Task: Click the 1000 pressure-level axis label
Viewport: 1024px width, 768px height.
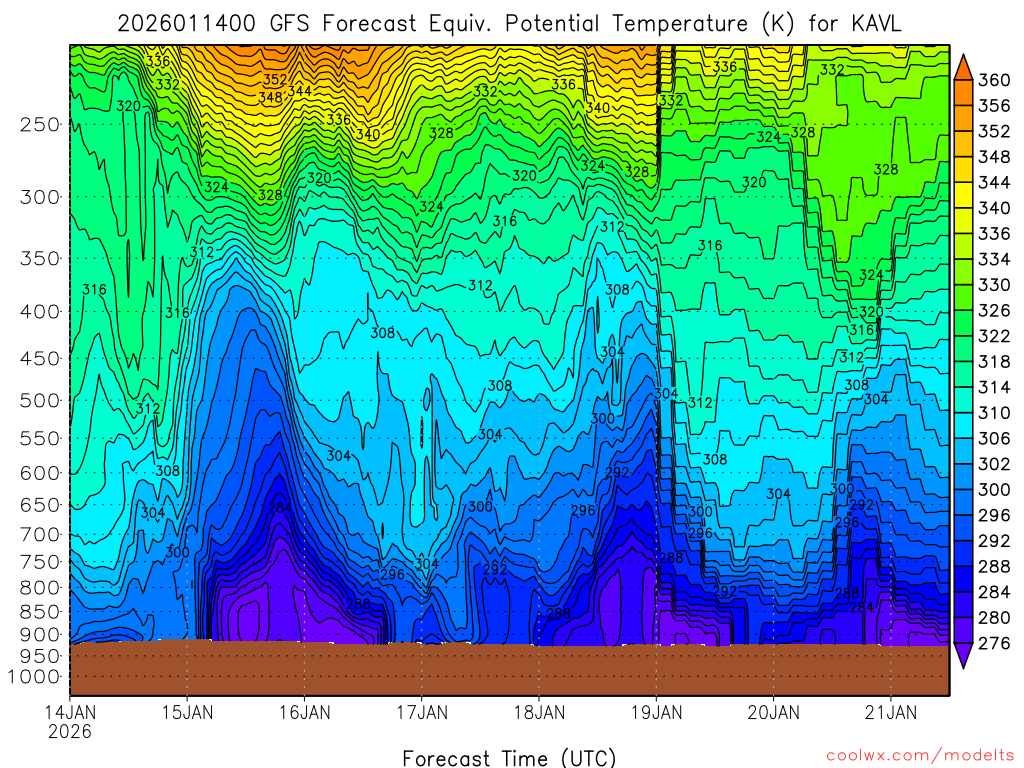Action: click(33, 677)
